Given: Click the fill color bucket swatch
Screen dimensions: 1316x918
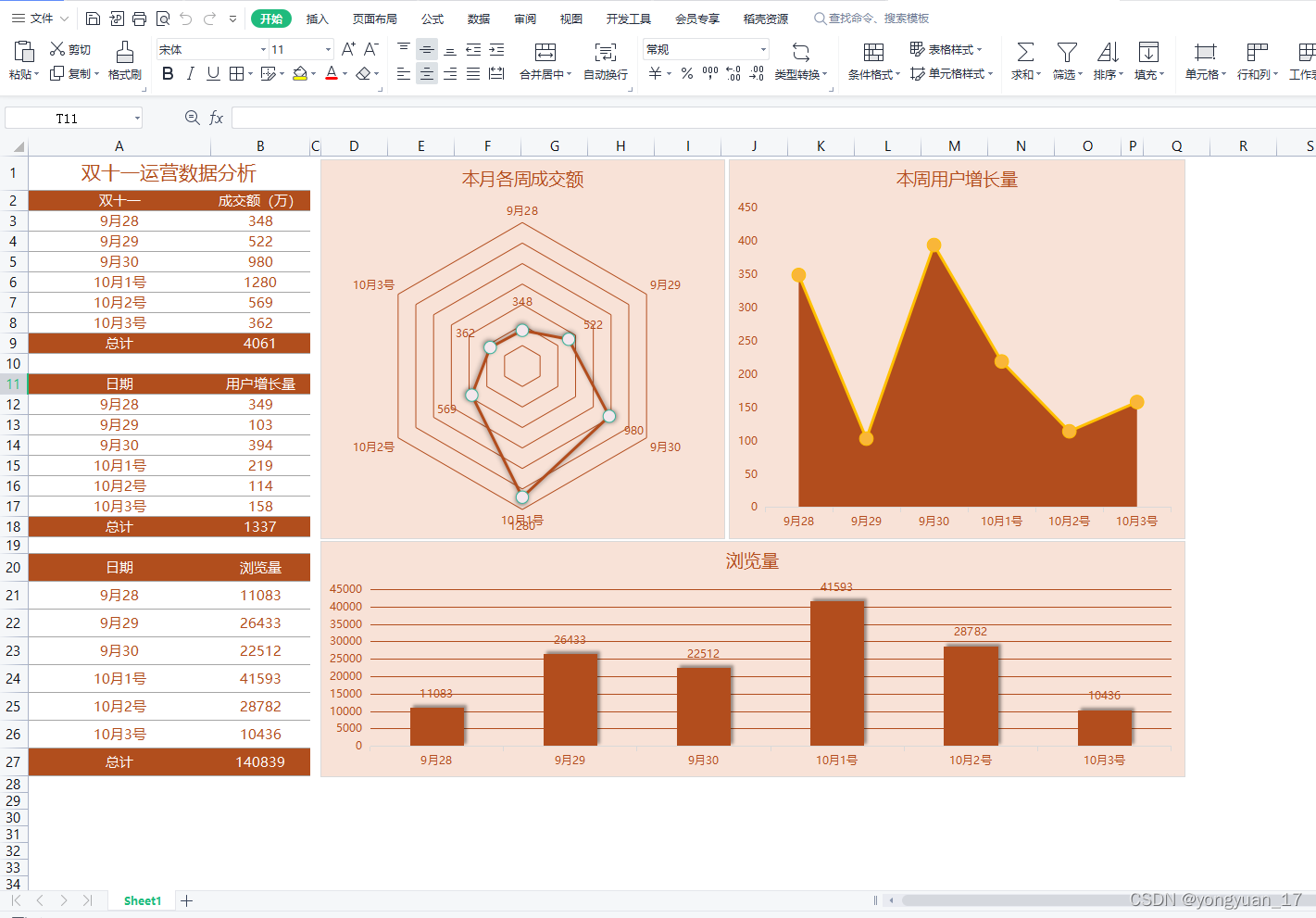Looking at the screenshot, I should pyautogui.click(x=299, y=73).
